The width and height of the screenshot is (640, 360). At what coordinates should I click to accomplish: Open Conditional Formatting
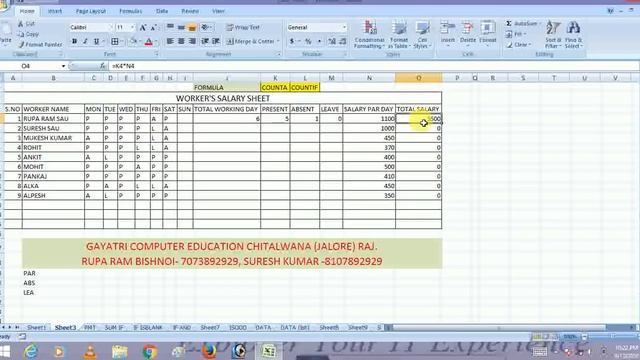pos(369,35)
